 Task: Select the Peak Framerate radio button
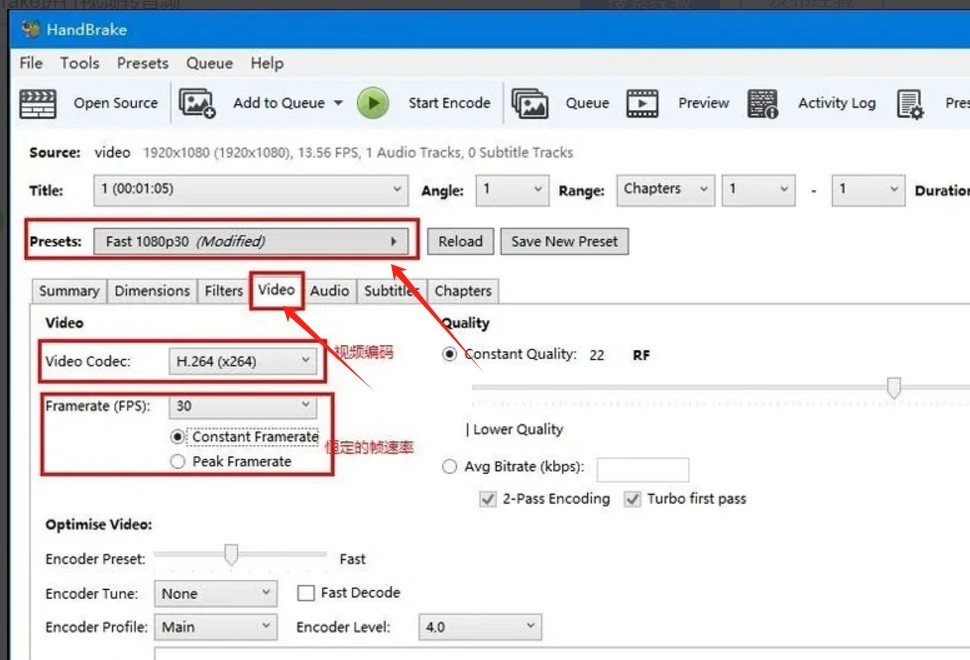[178, 462]
